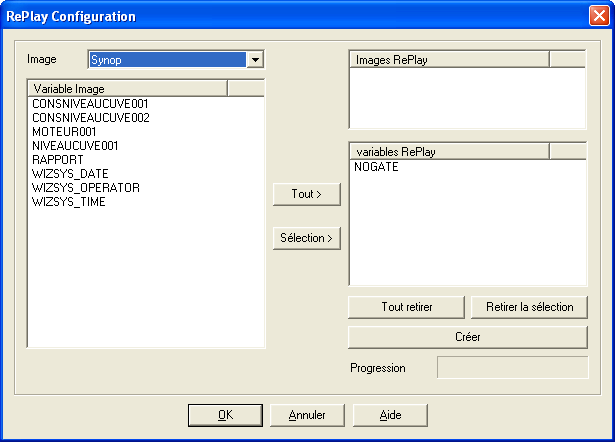This screenshot has width=615, height=442.
Task: Select CONSNIVEAUCUVE001 in variable list
Action: coord(90,104)
